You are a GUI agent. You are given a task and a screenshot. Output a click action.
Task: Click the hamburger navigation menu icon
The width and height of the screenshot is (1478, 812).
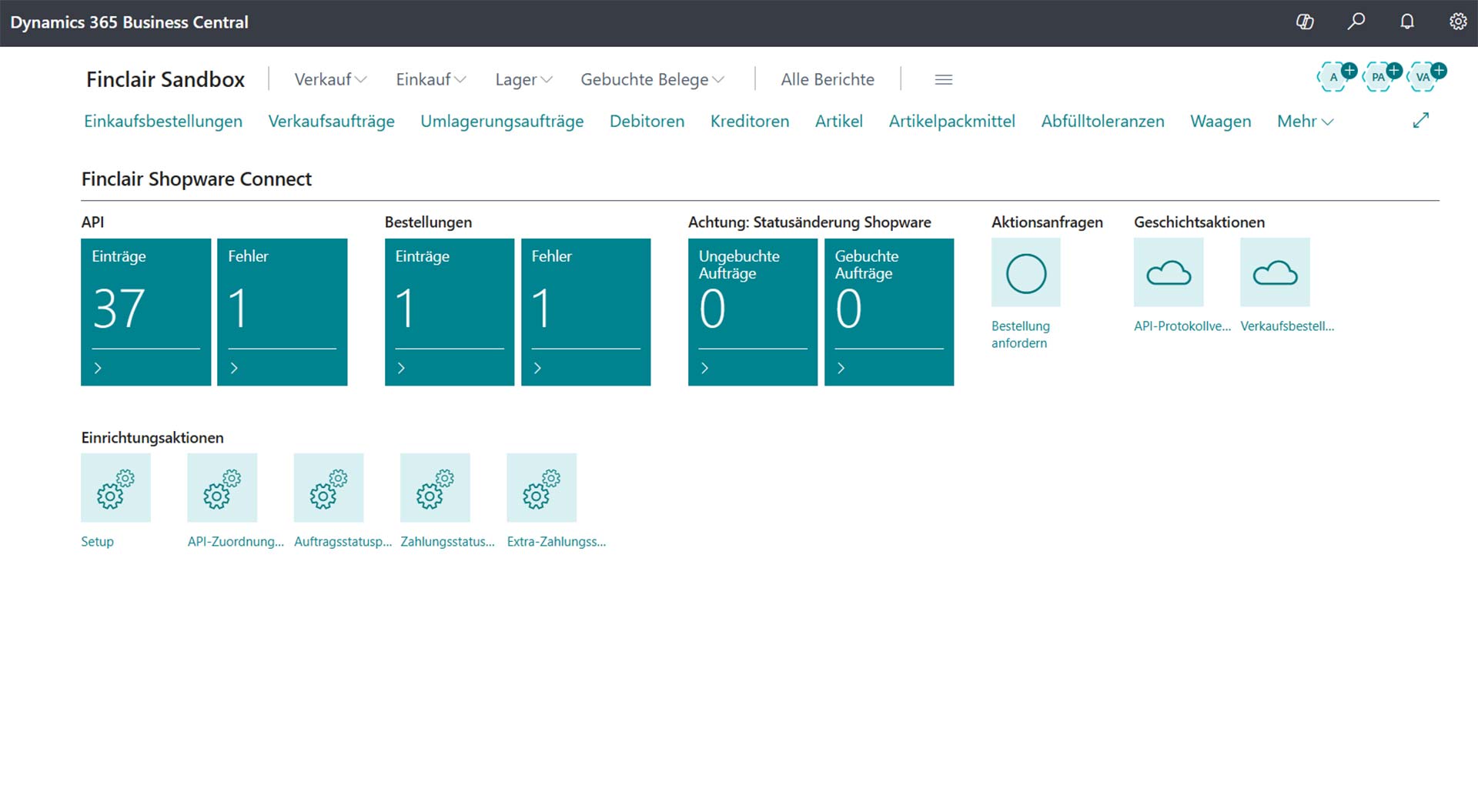[944, 79]
